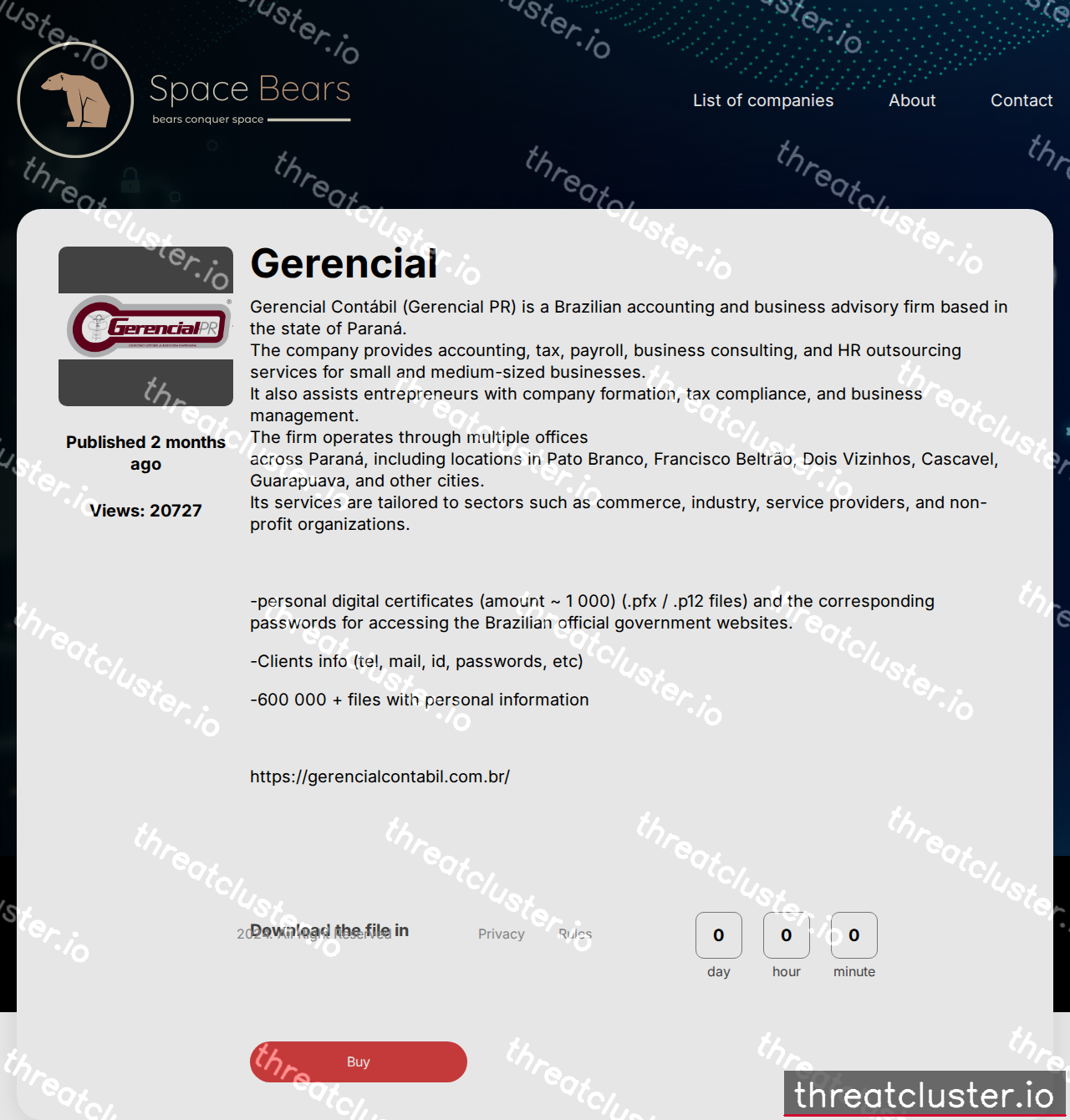The image size is (1070, 1120).
Task: Click the red Buy button
Action: (x=359, y=1061)
